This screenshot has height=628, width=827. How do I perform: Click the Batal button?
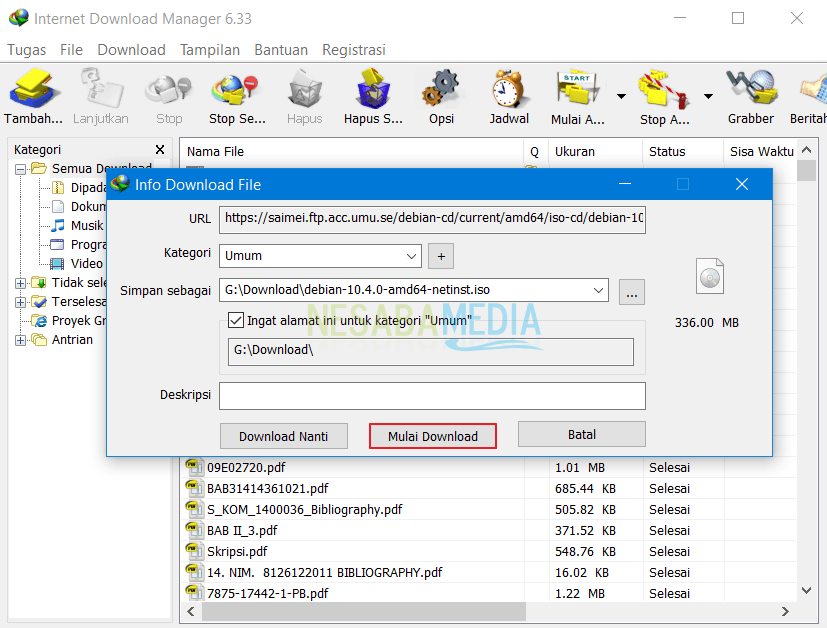click(x=582, y=434)
